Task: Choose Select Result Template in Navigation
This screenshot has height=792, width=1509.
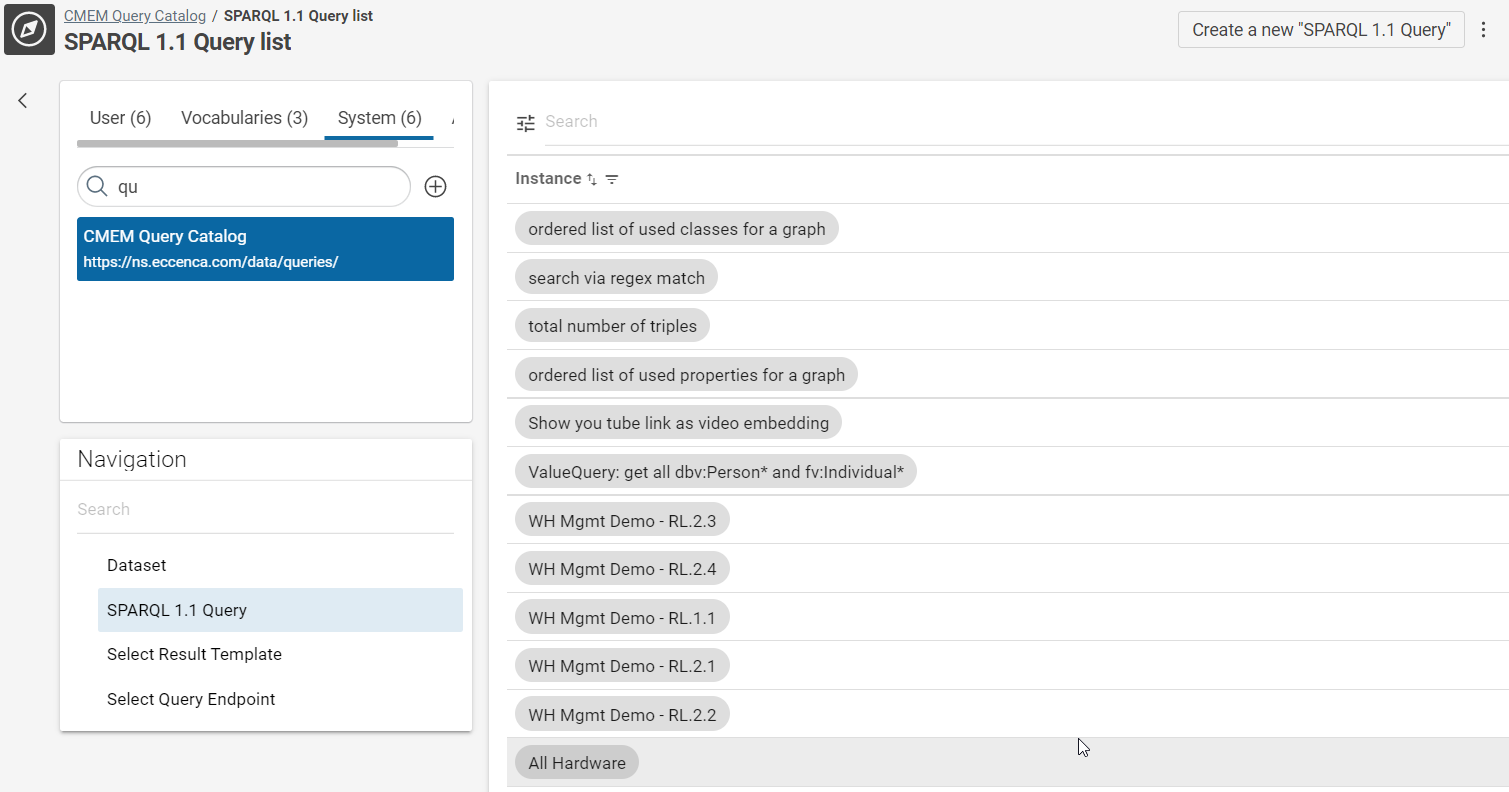Action: (x=194, y=654)
